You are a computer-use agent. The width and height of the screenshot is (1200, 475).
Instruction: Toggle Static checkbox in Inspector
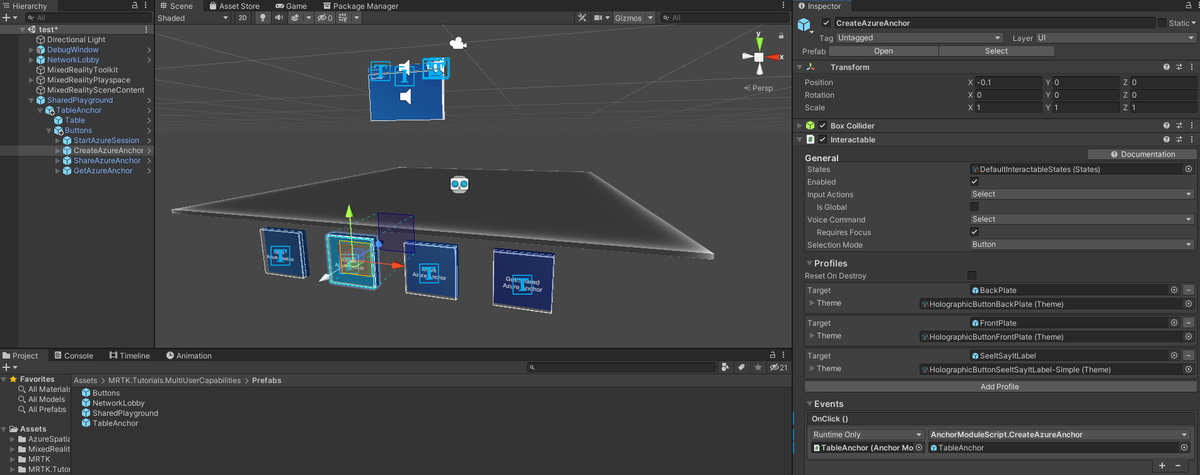click(x=1162, y=23)
